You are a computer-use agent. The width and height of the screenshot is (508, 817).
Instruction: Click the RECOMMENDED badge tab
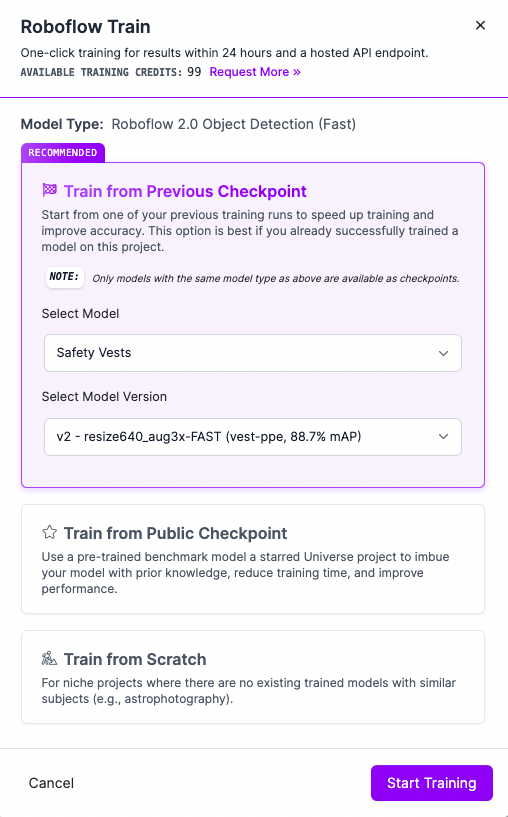(63, 153)
